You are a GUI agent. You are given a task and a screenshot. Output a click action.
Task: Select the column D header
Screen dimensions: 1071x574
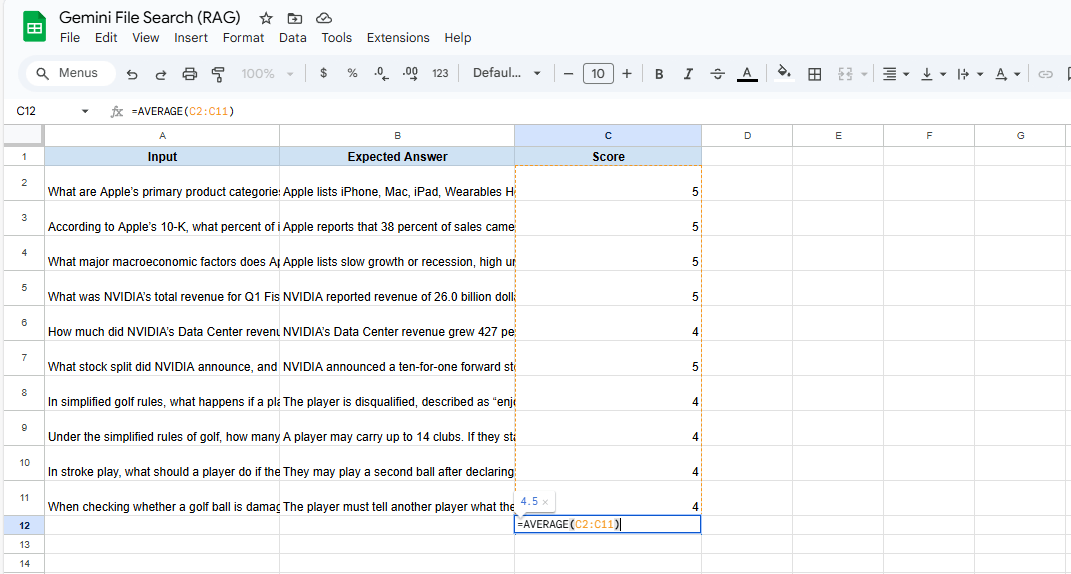[747, 135]
